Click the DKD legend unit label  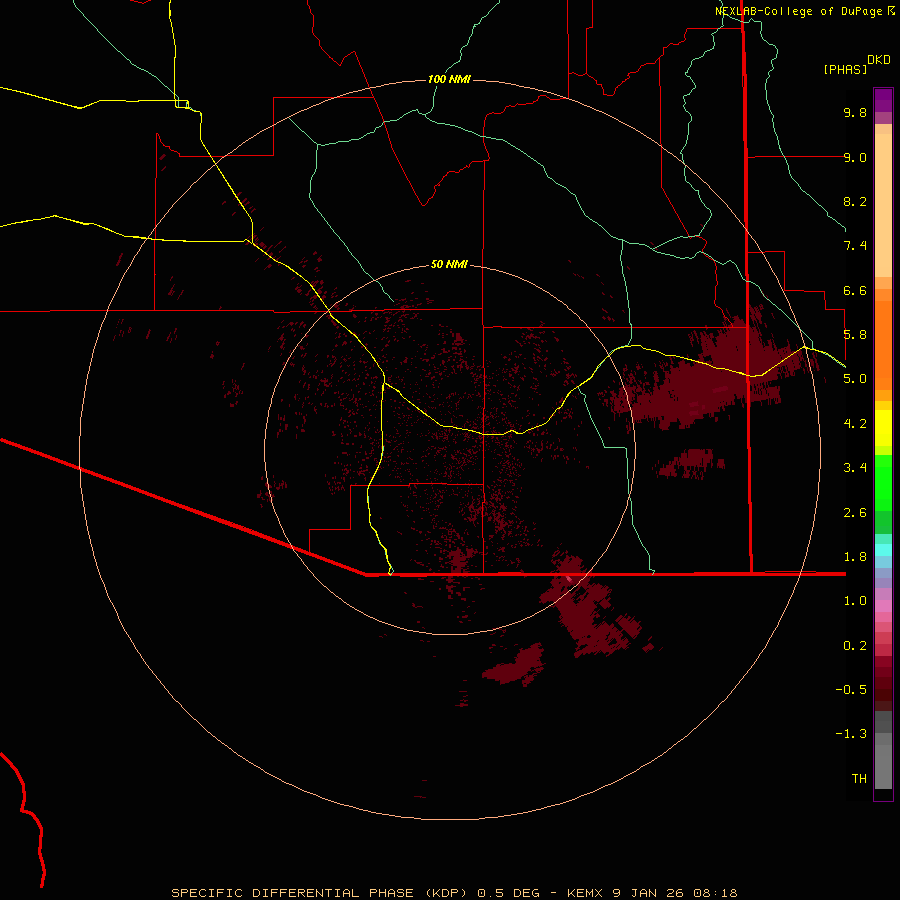pyautogui.click(x=879, y=60)
